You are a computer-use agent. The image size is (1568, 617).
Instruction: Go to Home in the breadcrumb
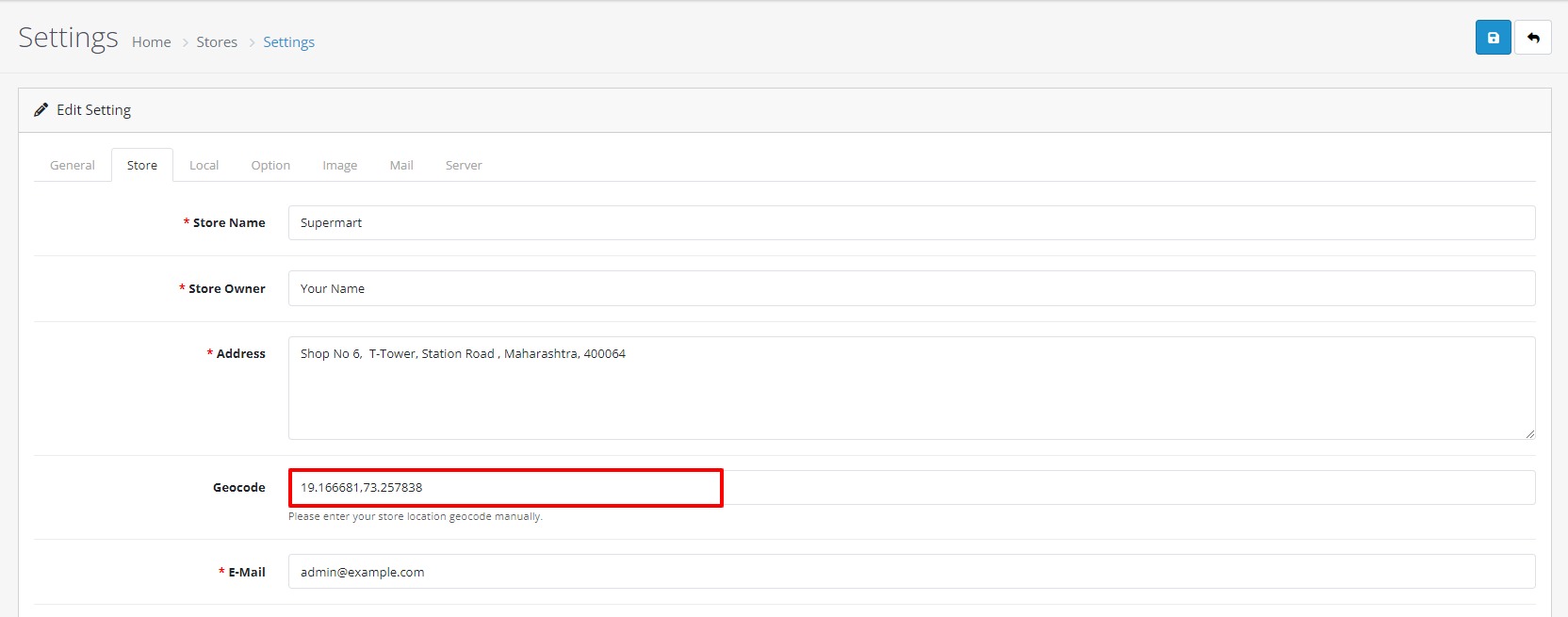click(151, 42)
